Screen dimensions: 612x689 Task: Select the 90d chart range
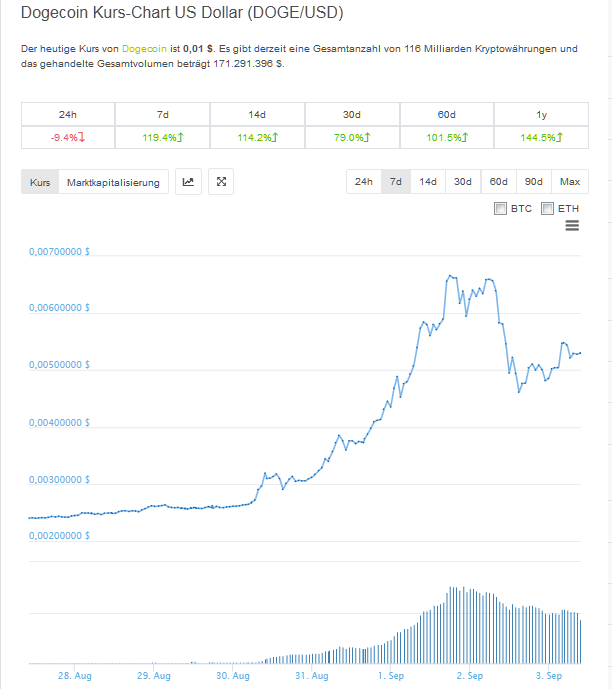[x=534, y=181]
